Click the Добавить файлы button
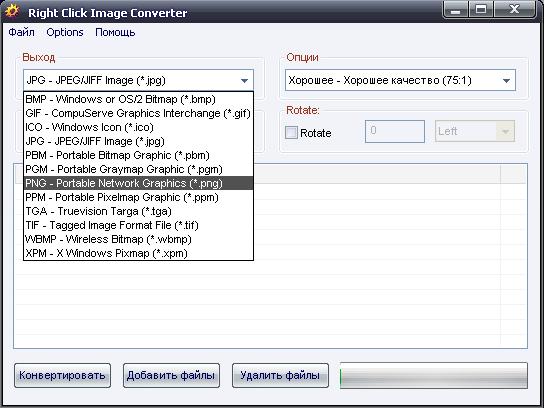The height and width of the screenshot is (408, 544). [x=171, y=375]
